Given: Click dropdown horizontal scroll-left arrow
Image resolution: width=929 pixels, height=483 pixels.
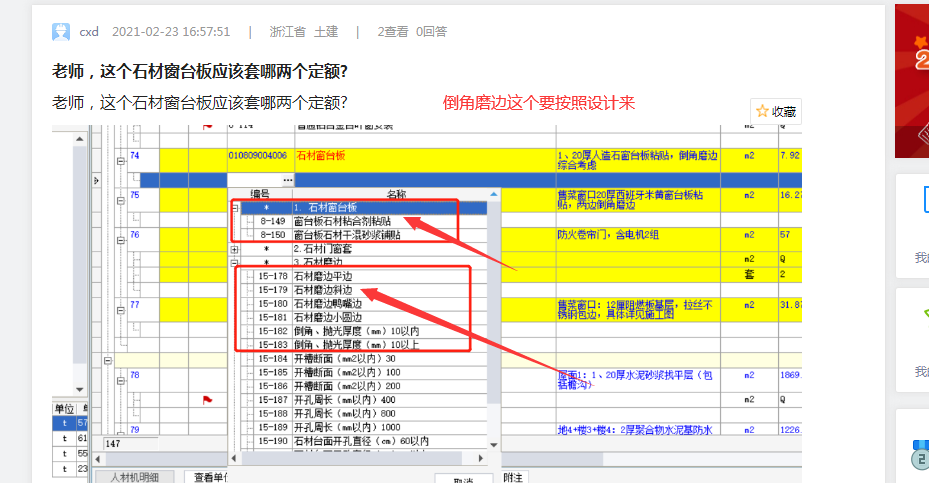Looking at the screenshot, I should click(234, 458).
